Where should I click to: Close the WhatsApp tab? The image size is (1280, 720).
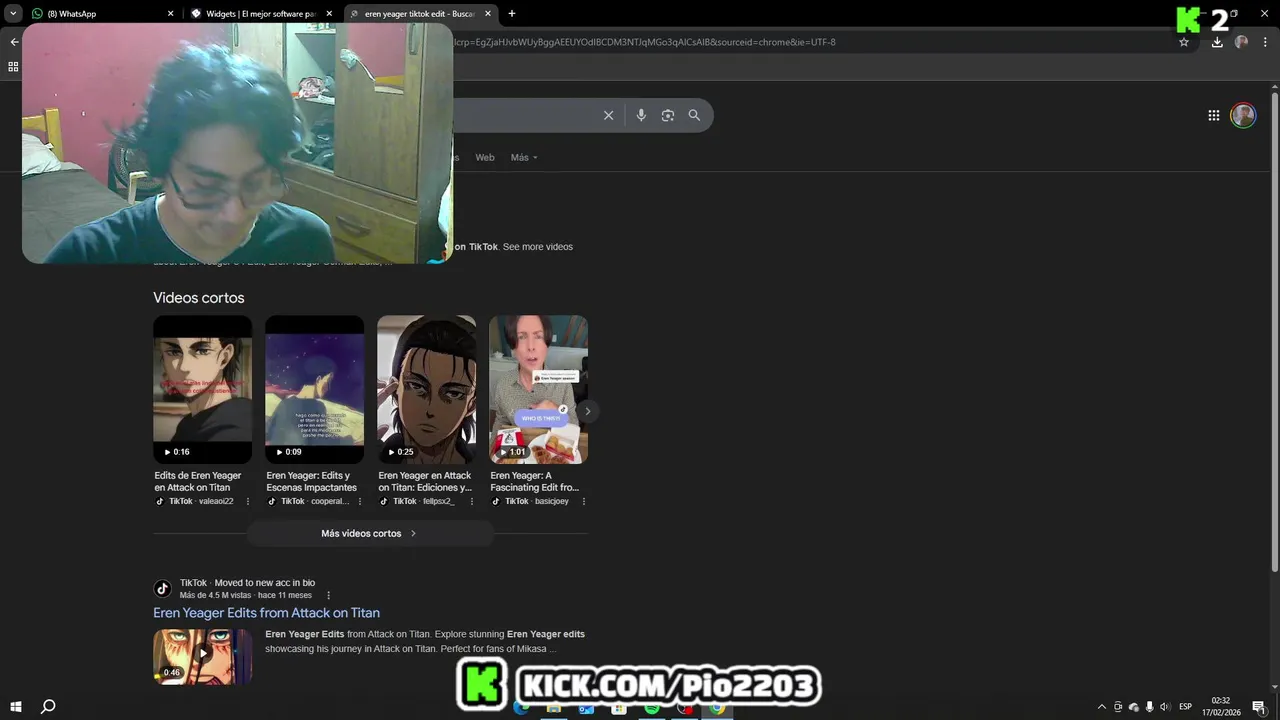click(x=170, y=14)
